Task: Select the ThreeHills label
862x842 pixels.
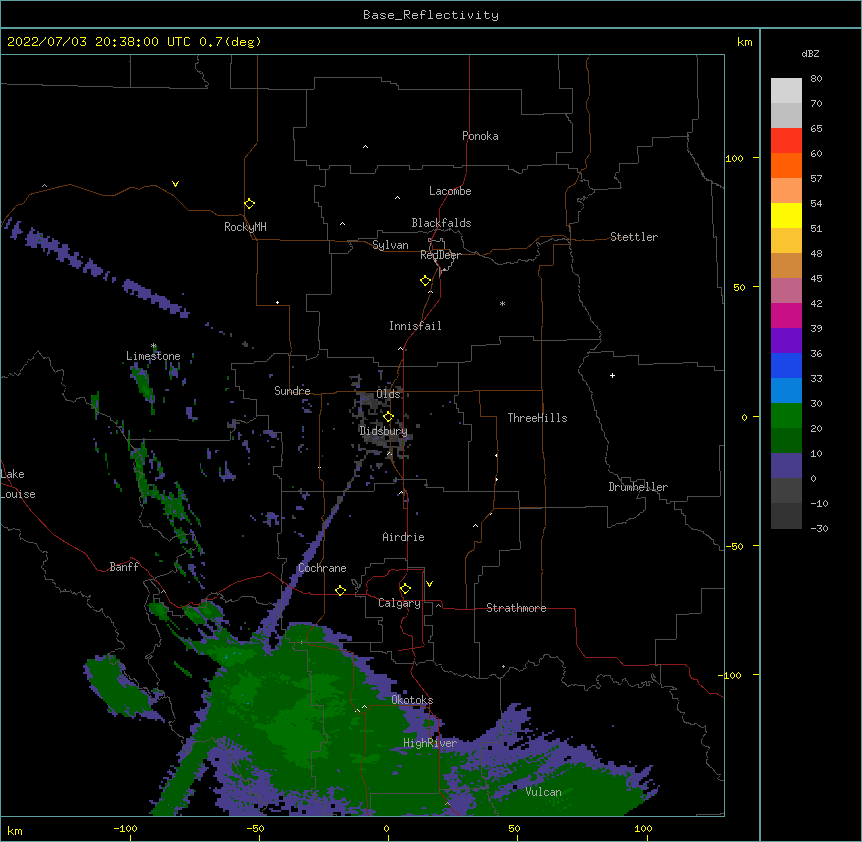Action: click(x=537, y=418)
